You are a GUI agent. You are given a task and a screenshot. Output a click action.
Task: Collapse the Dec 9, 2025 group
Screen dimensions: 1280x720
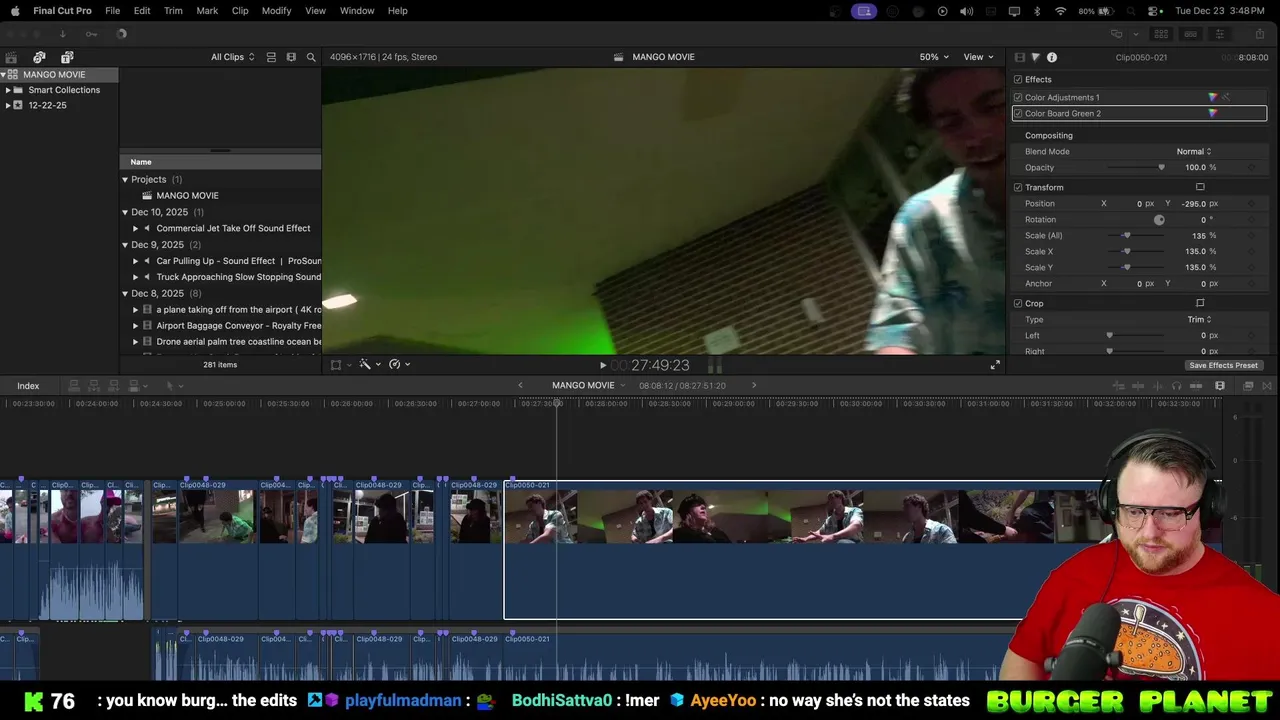click(125, 244)
